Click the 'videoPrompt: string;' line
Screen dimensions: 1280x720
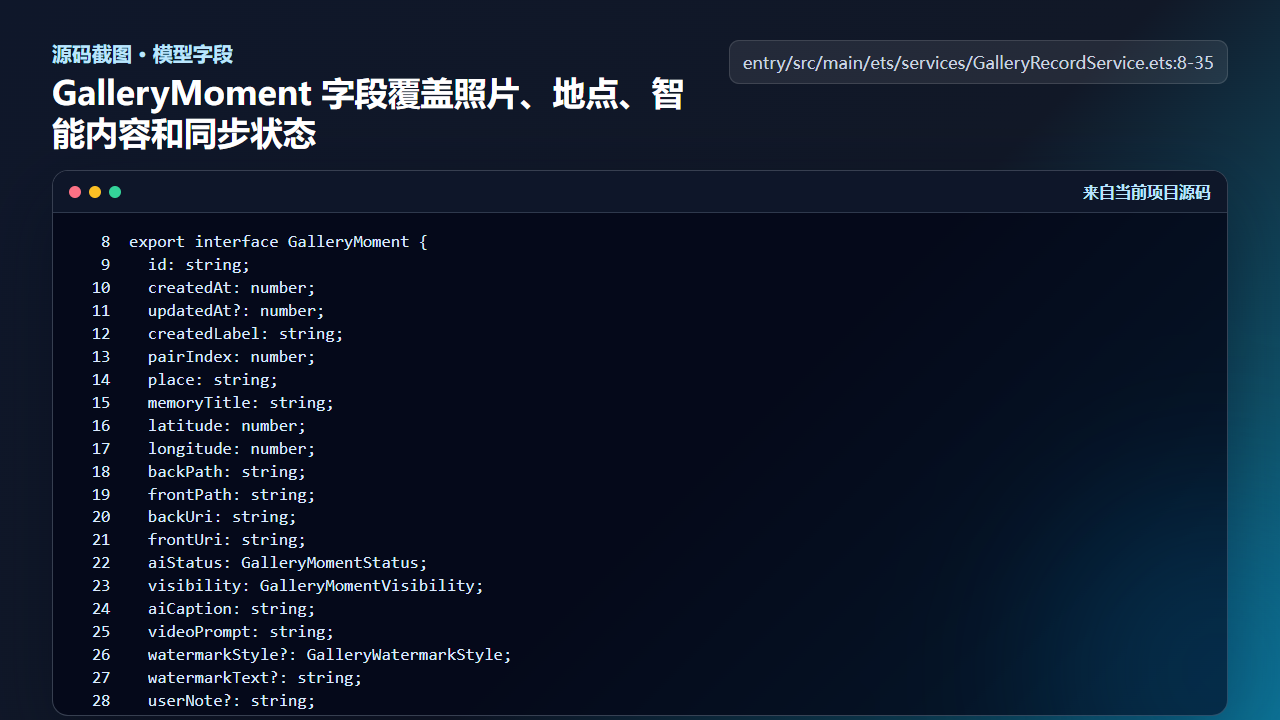tap(241, 632)
